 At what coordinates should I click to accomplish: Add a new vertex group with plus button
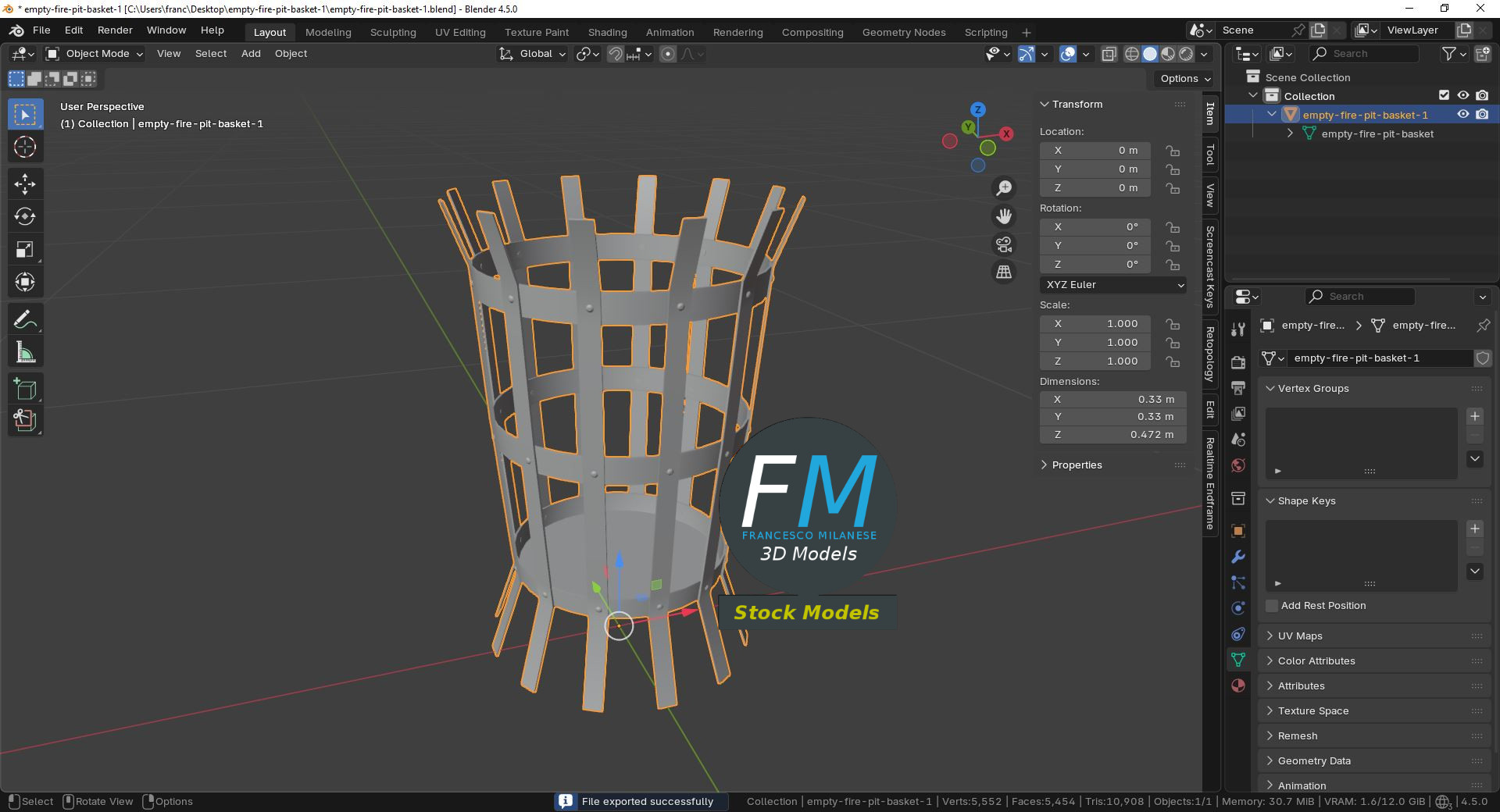coord(1475,416)
